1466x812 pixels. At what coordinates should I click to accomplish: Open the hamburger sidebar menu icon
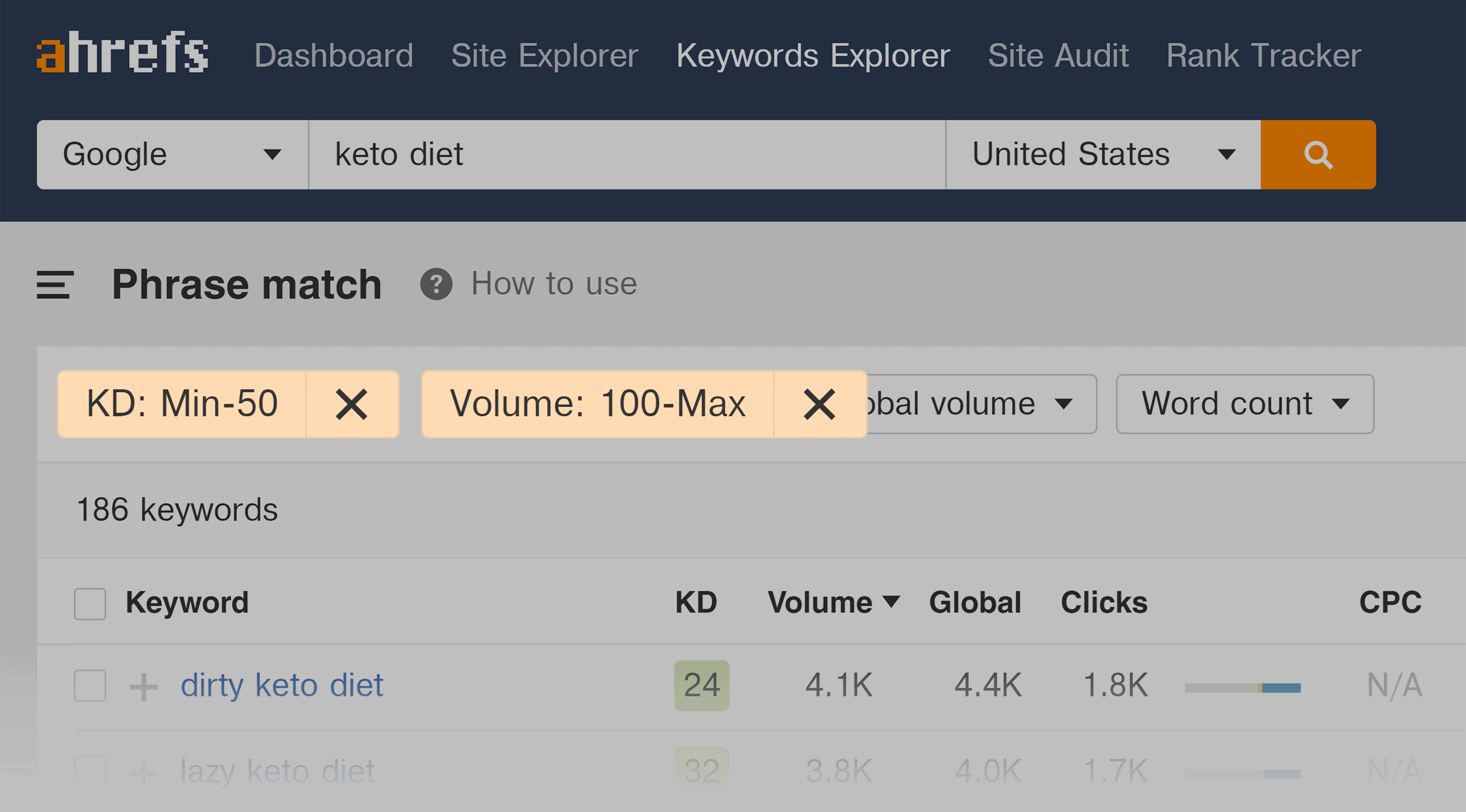click(x=55, y=285)
